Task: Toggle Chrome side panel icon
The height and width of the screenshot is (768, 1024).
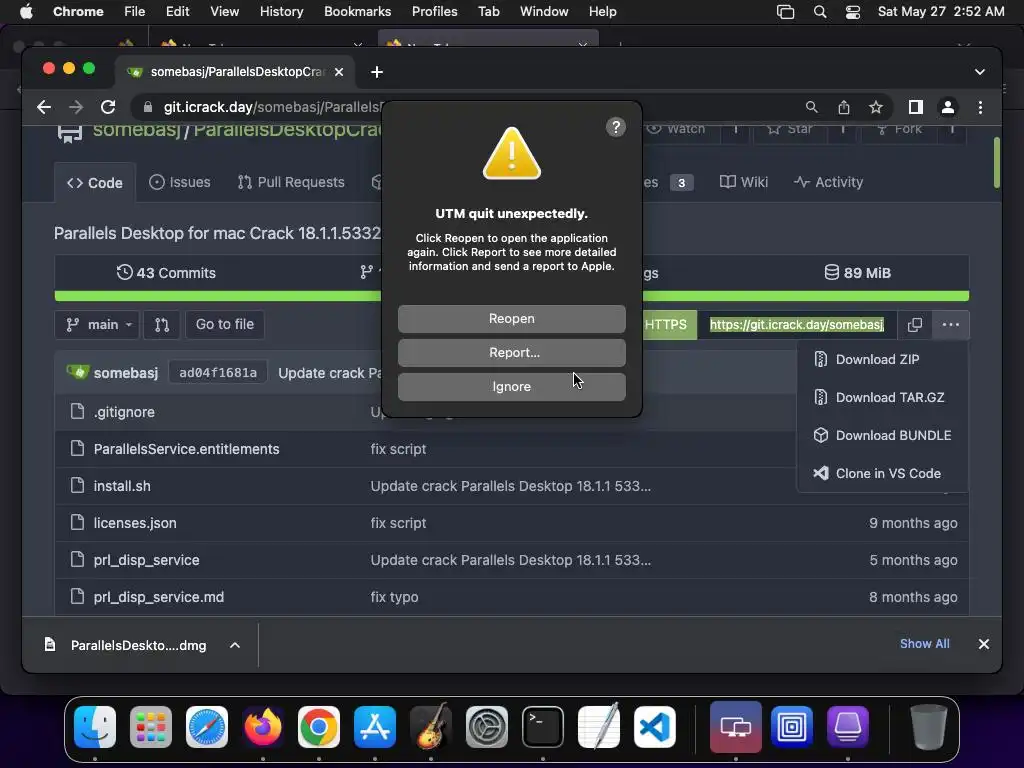Action: click(916, 107)
